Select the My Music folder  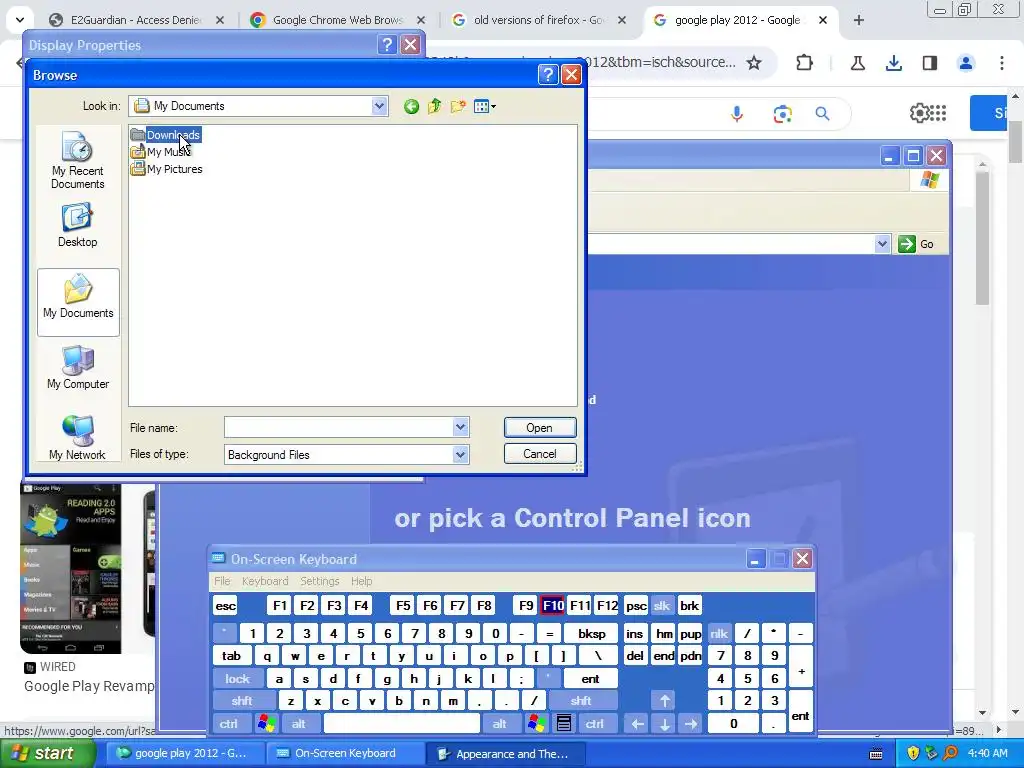[161, 152]
